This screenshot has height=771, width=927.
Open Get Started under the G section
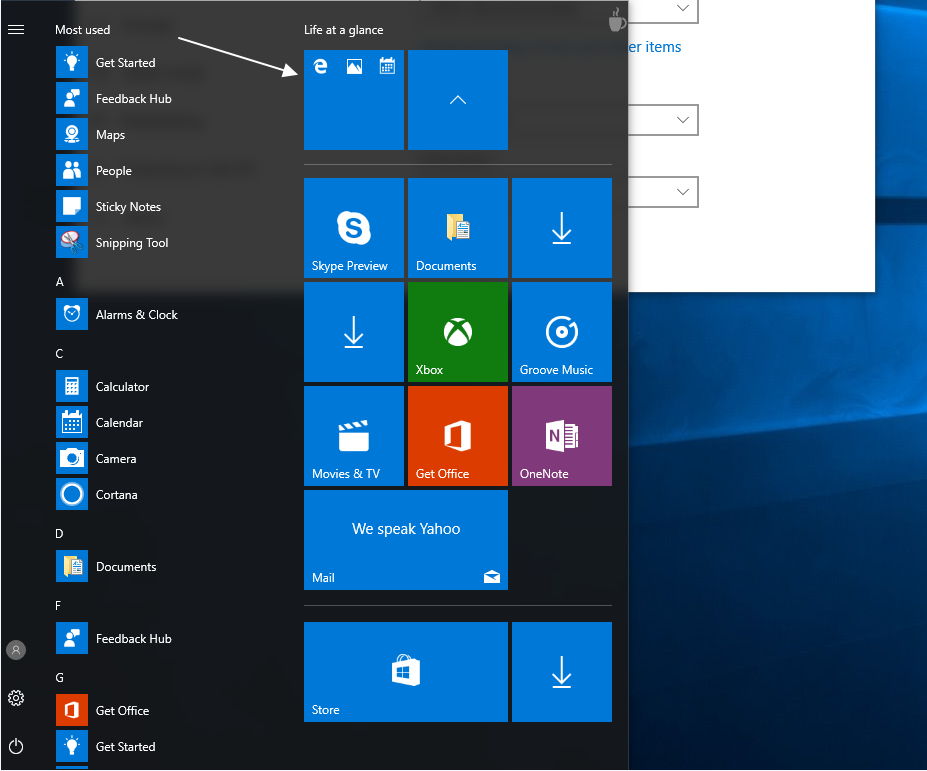tap(106, 746)
